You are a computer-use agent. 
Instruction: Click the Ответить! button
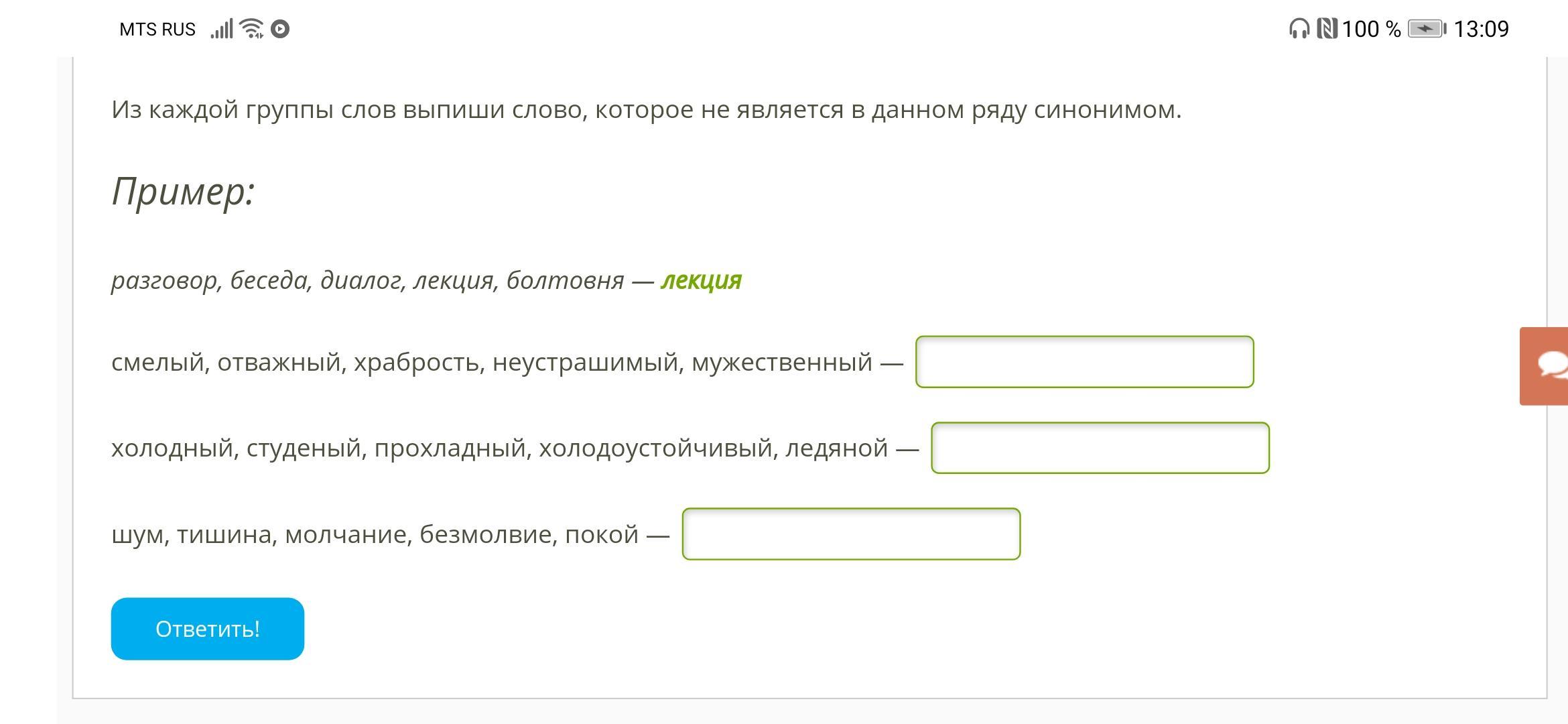tap(208, 629)
